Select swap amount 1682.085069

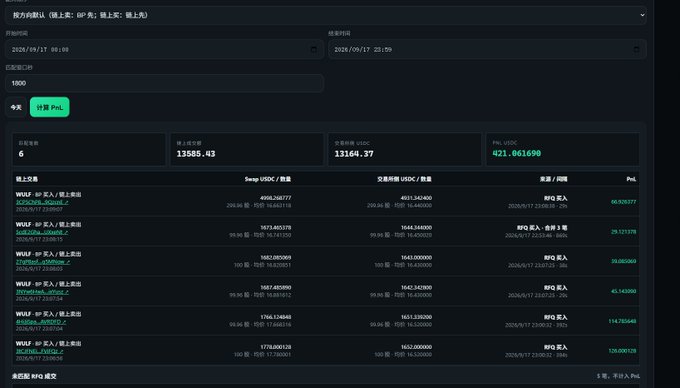point(275,258)
